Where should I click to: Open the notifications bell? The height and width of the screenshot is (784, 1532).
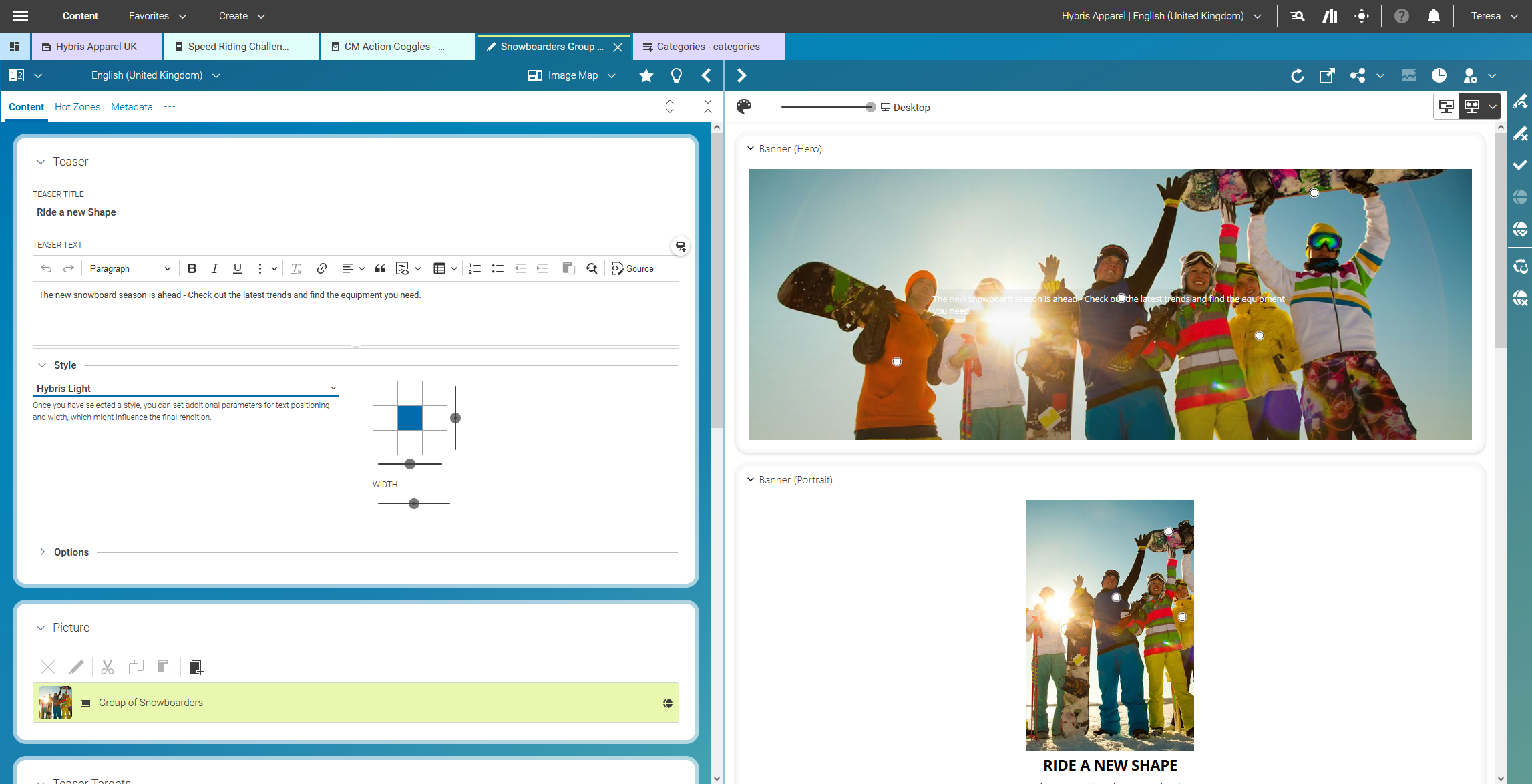[1433, 16]
